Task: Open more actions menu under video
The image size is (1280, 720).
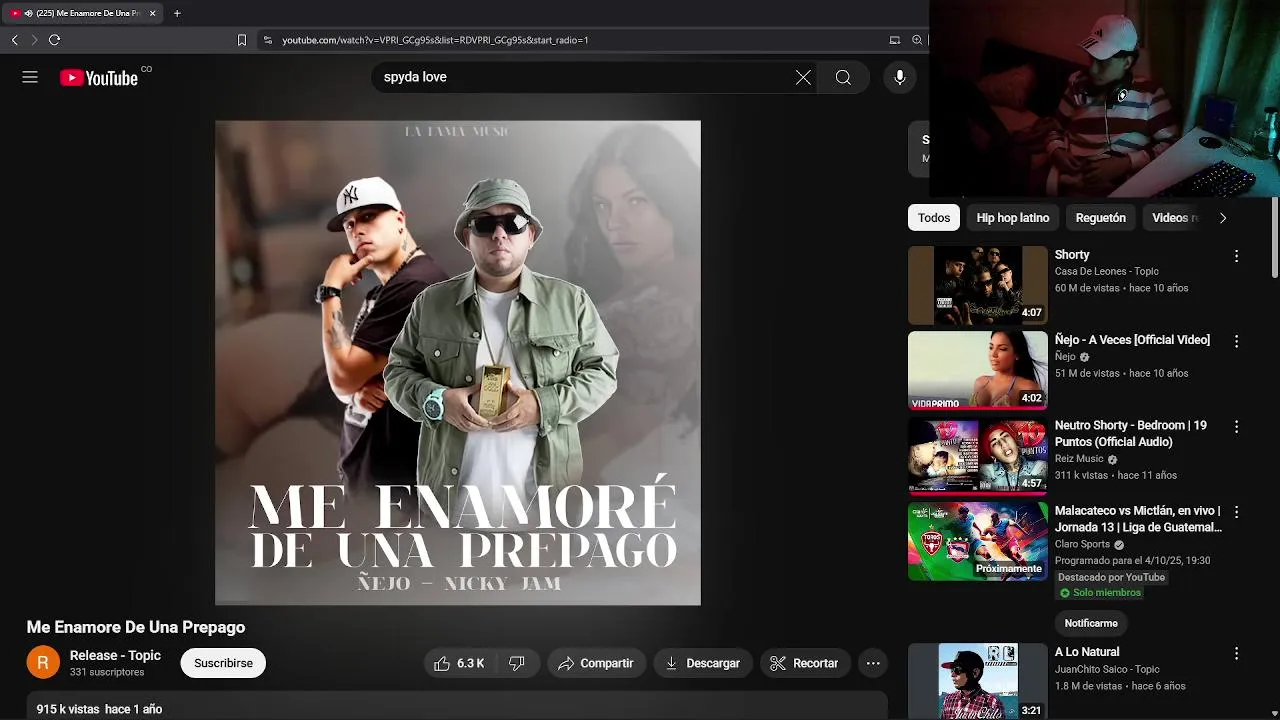Action: click(x=873, y=663)
